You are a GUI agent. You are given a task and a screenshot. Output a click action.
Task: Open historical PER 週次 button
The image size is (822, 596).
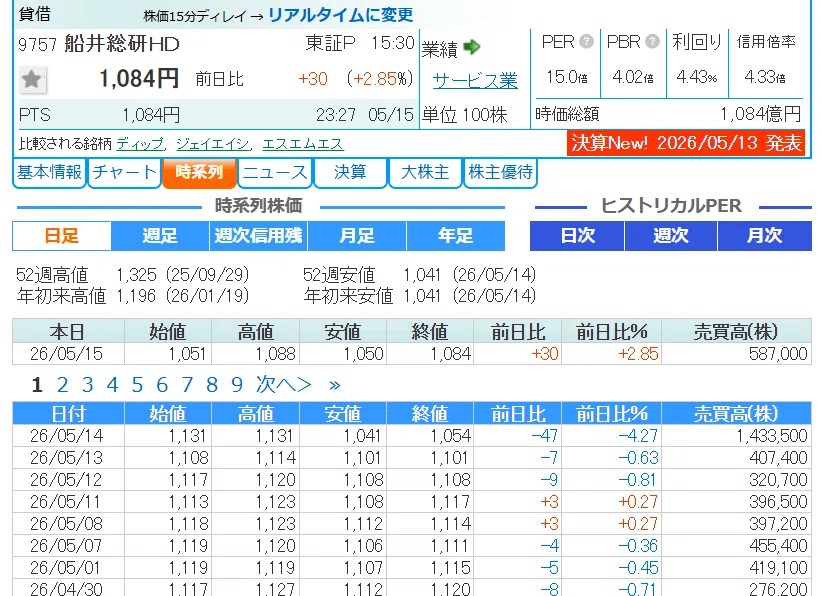pyautogui.click(x=671, y=236)
